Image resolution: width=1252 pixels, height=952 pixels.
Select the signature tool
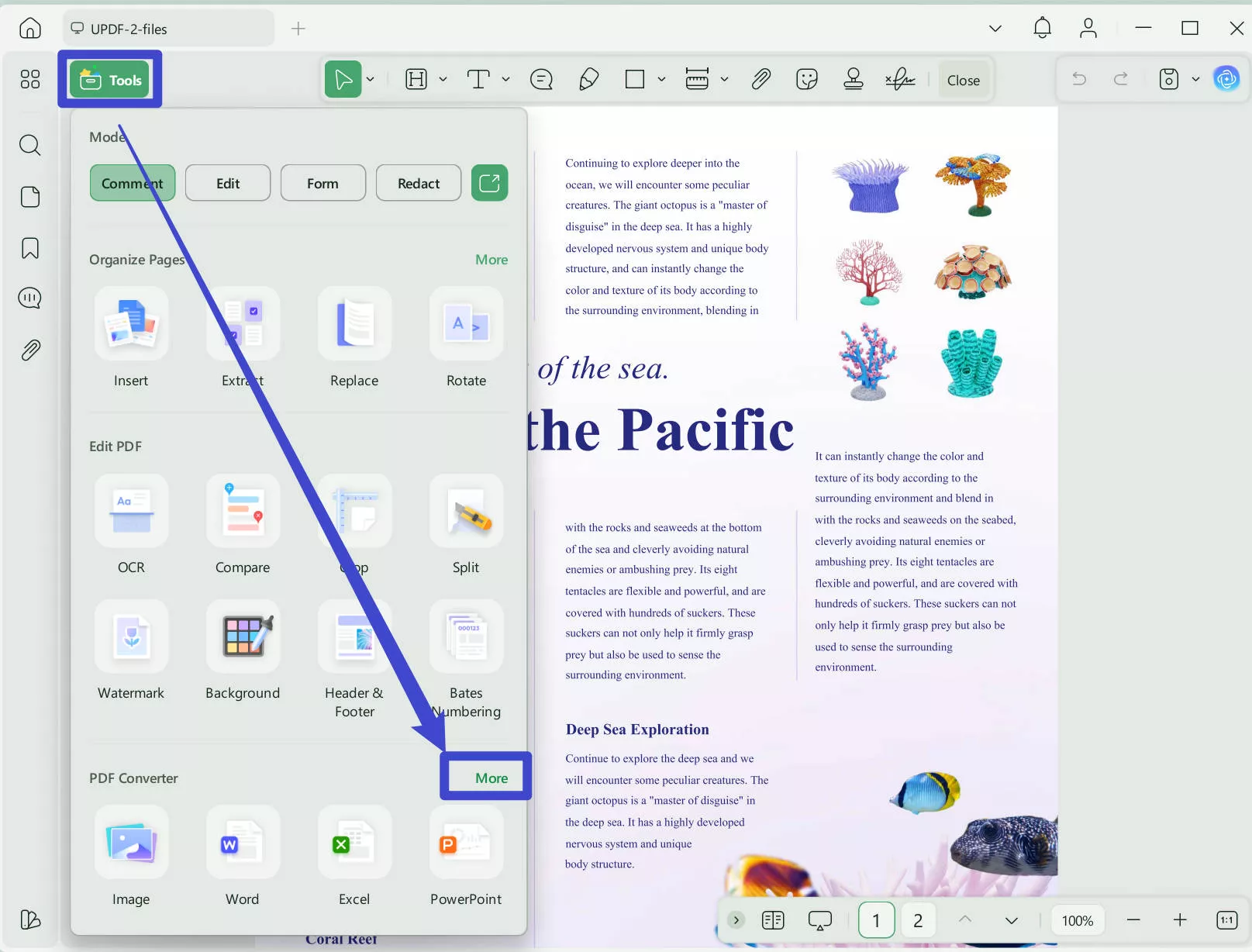[x=899, y=78]
